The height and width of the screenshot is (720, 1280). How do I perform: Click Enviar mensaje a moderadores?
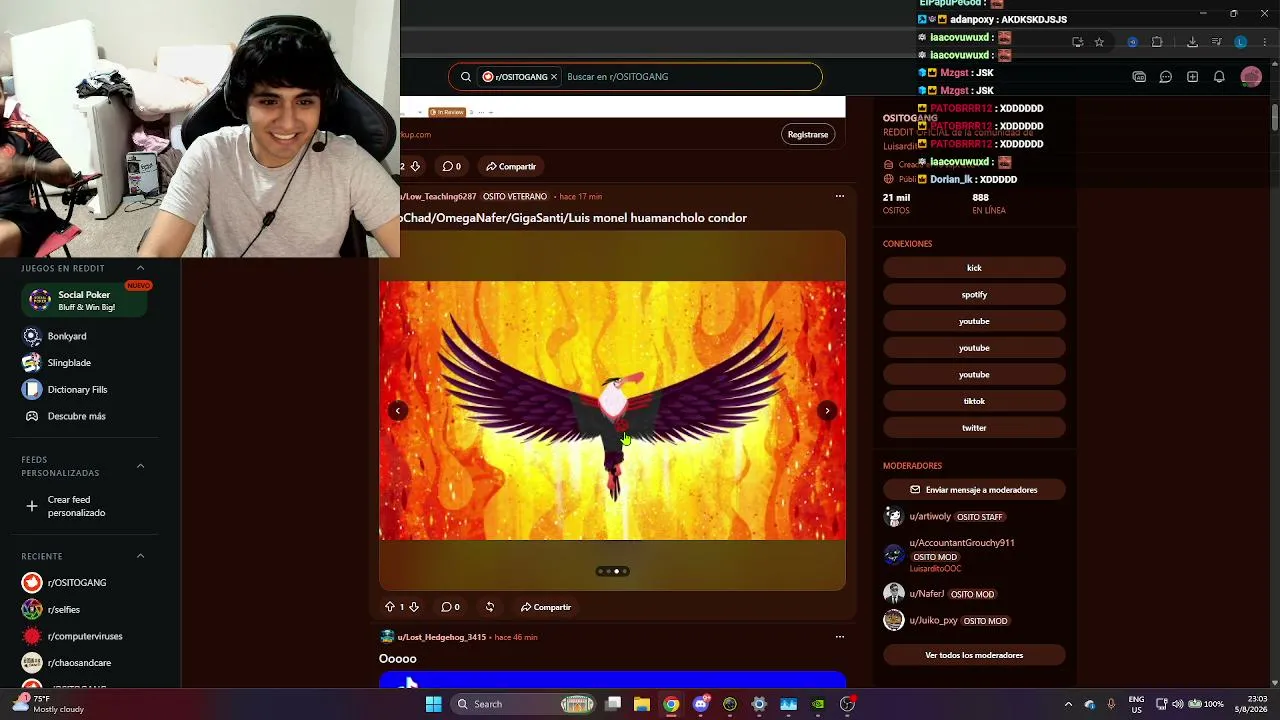tap(974, 490)
